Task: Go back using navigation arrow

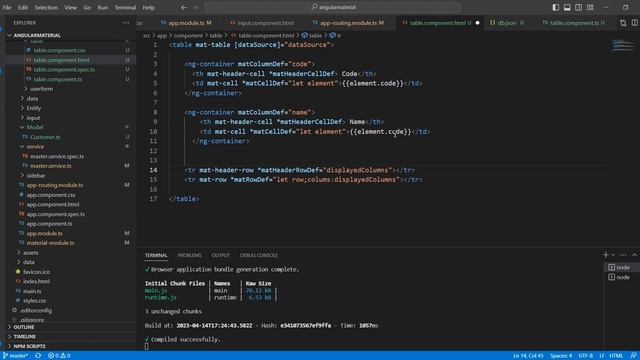Action: point(184,7)
